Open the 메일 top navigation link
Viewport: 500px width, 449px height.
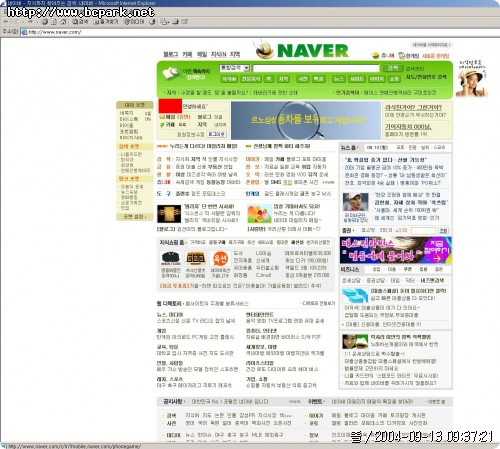coord(202,54)
